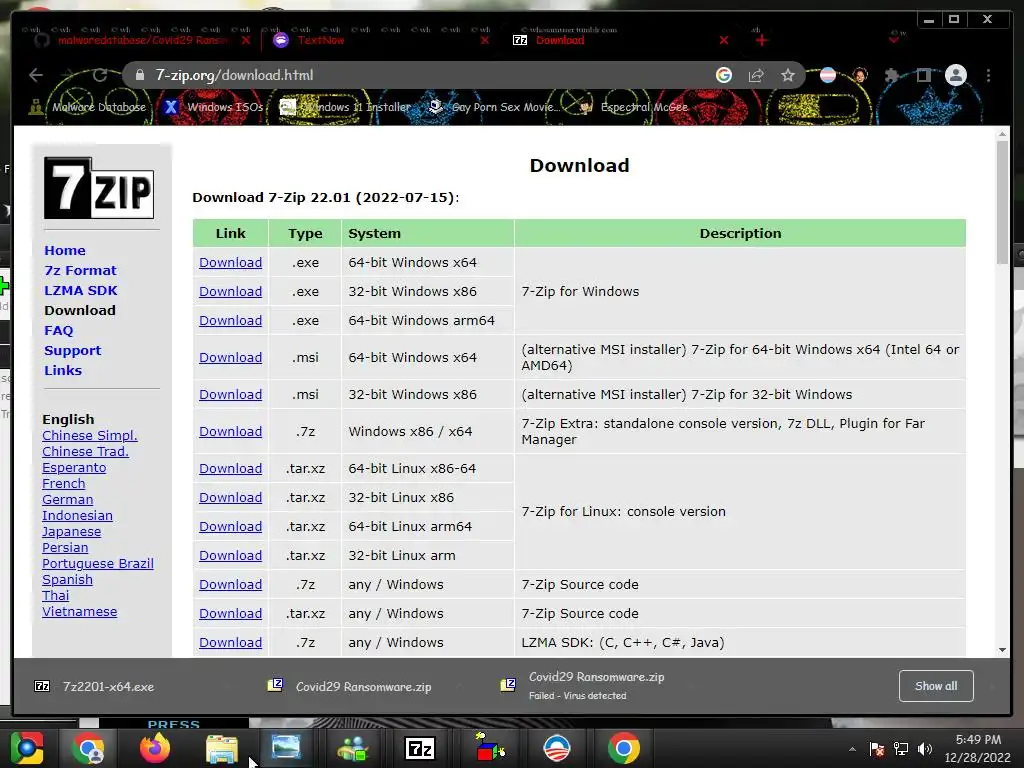The height and width of the screenshot is (768, 1024).
Task: Click the striped flag extension icon
Action: pyautogui.click(x=828, y=75)
